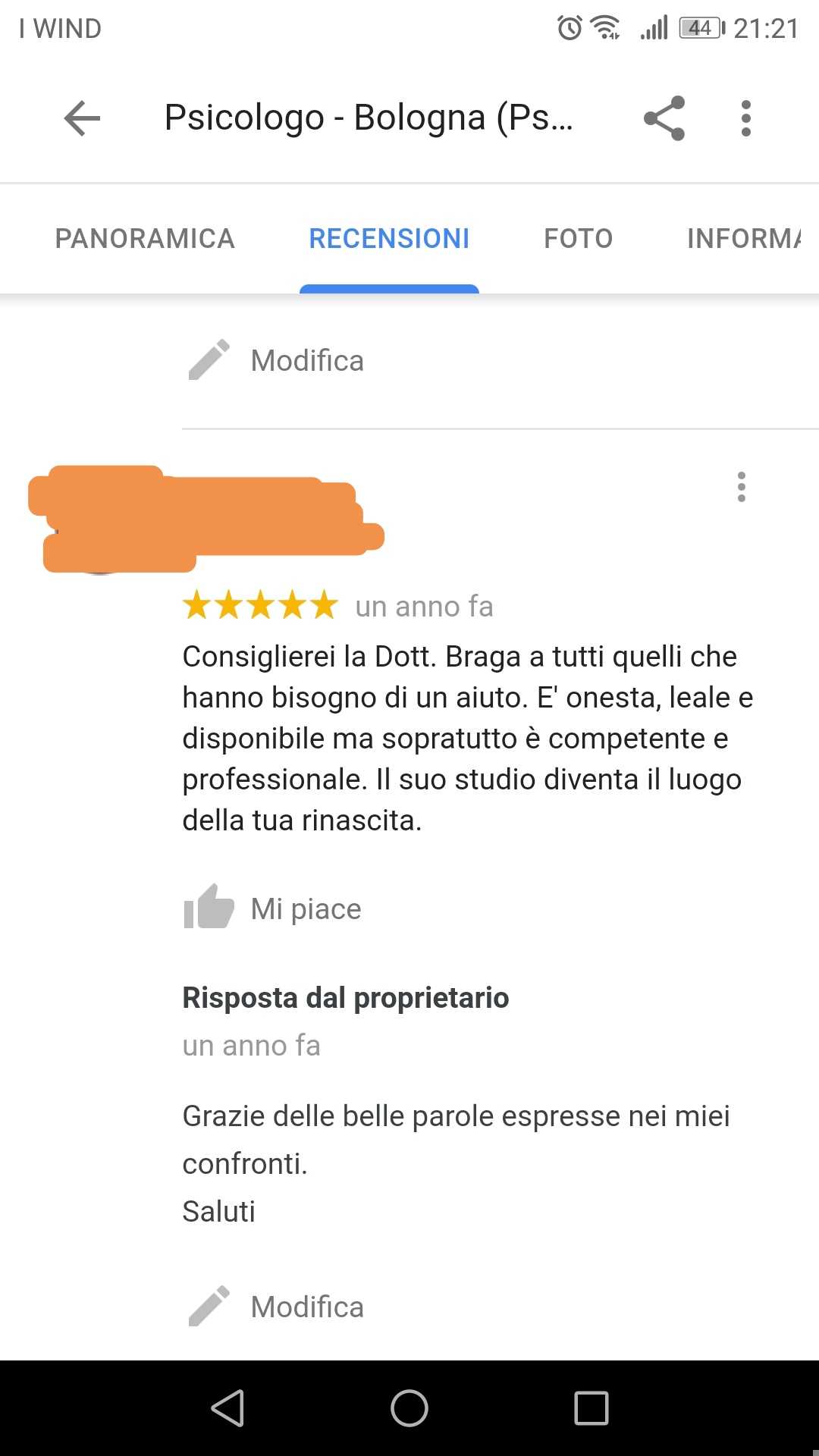This screenshot has height=1456, width=819.
Task: Switch to the INFORMAZIONI tab
Action: 744,238
